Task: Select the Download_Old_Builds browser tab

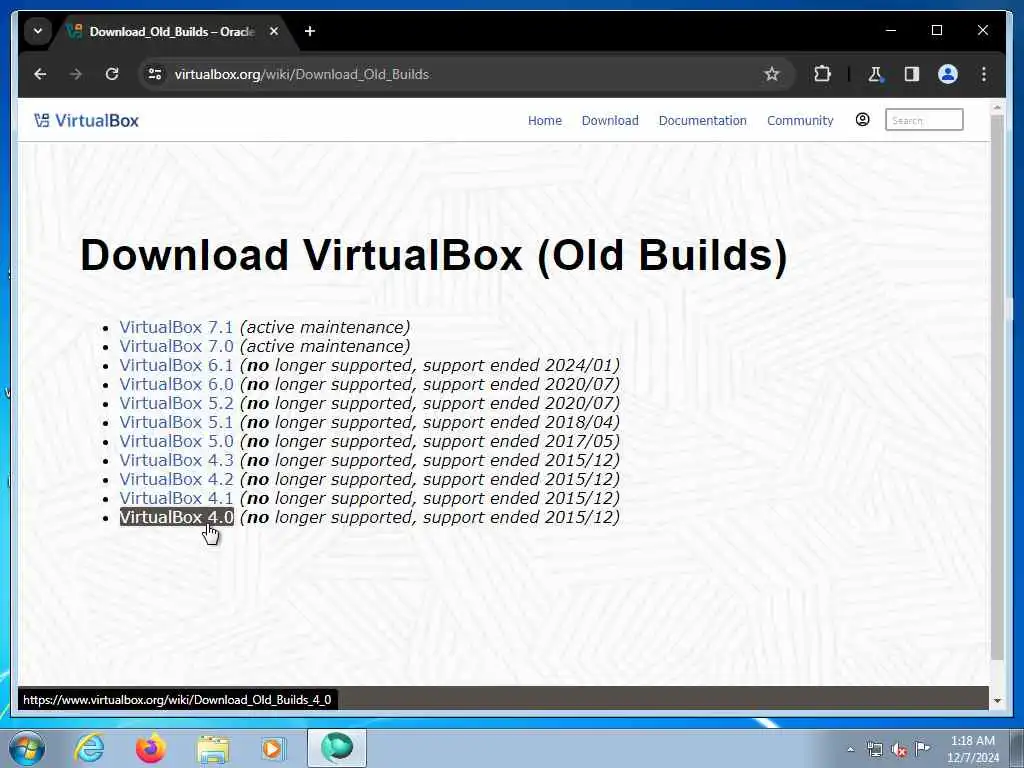Action: tap(171, 31)
